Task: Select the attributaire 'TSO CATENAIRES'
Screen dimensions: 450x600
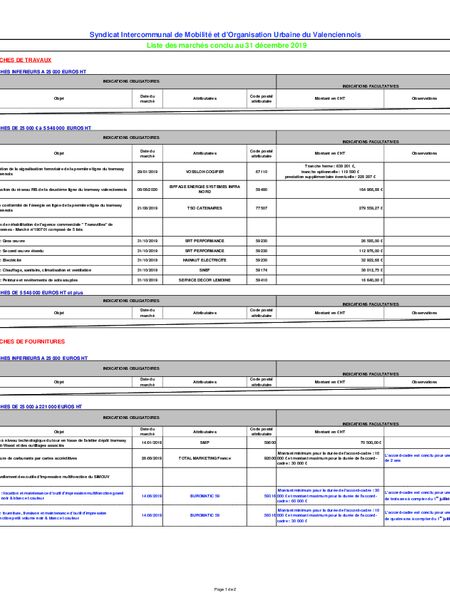Action: 205,208
